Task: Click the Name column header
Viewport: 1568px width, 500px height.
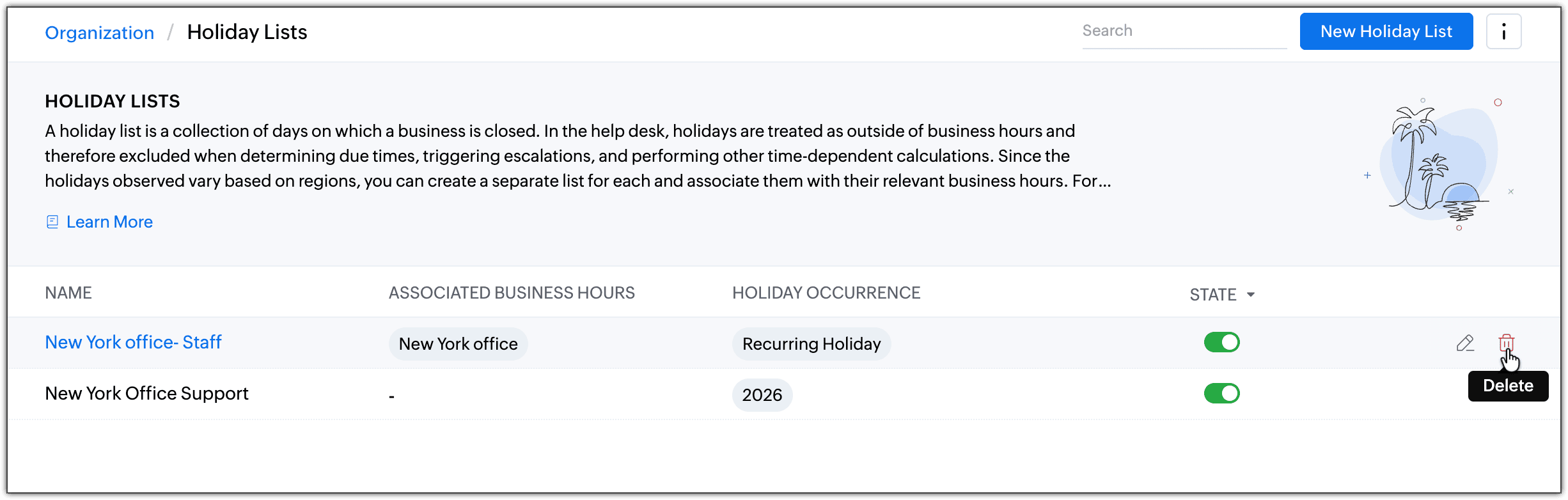Action: pos(68,293)
